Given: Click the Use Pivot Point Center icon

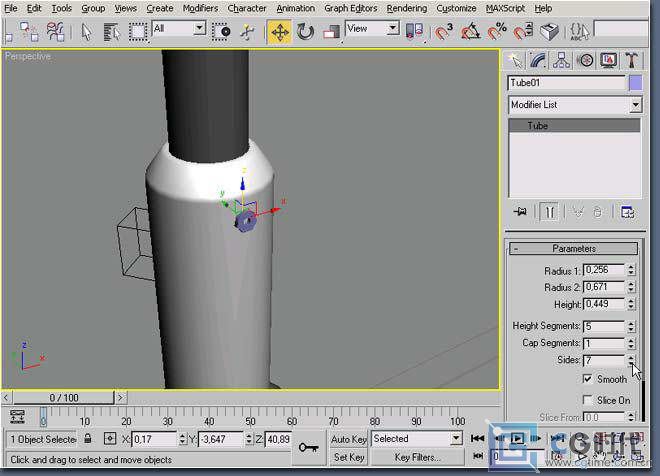Looking at the screenshot, I should coord(414,32).
